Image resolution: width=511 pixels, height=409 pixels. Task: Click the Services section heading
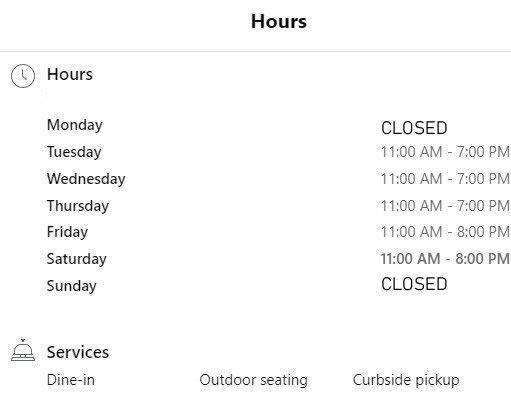(78, 352)
